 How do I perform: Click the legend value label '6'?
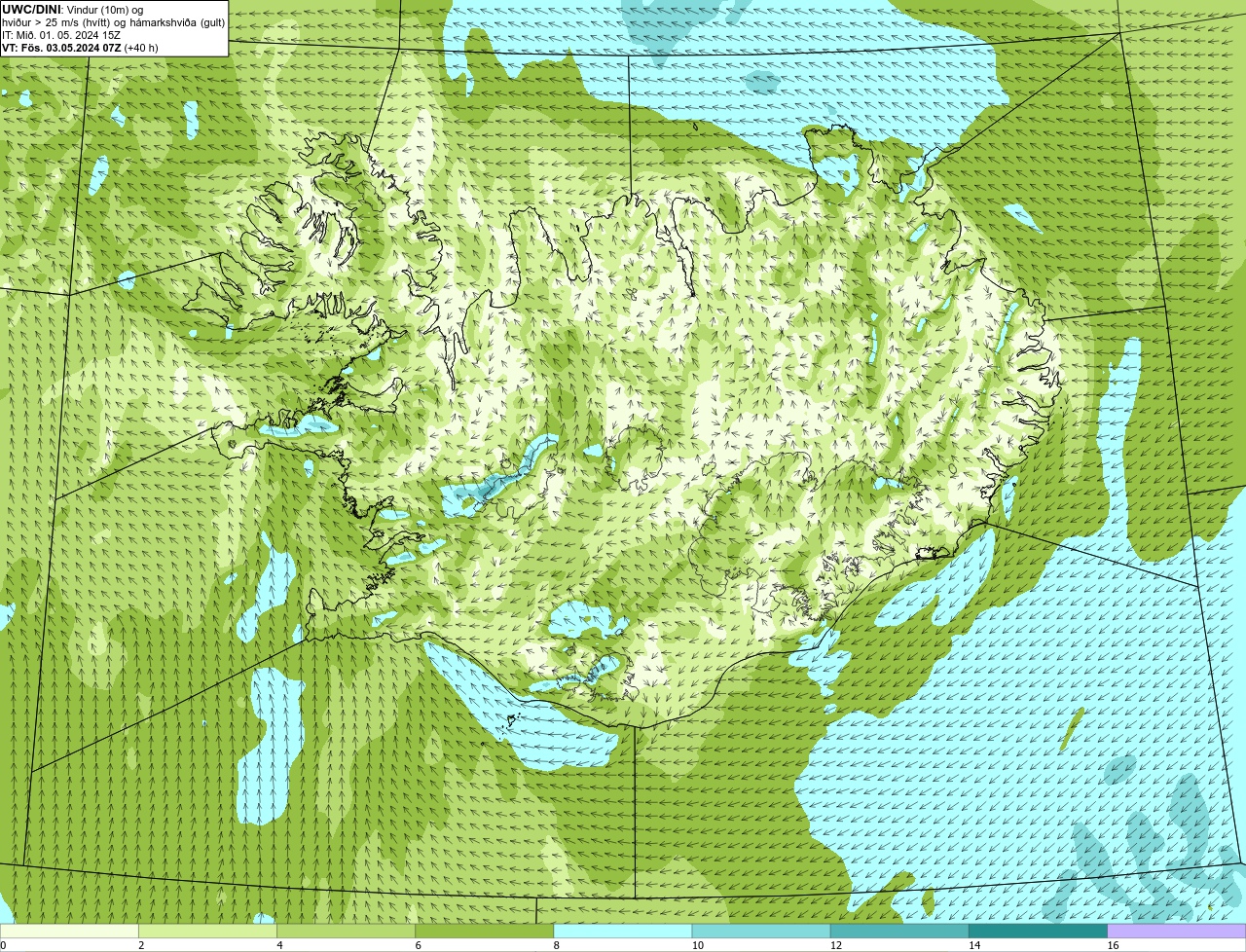(x=419, y=945)
